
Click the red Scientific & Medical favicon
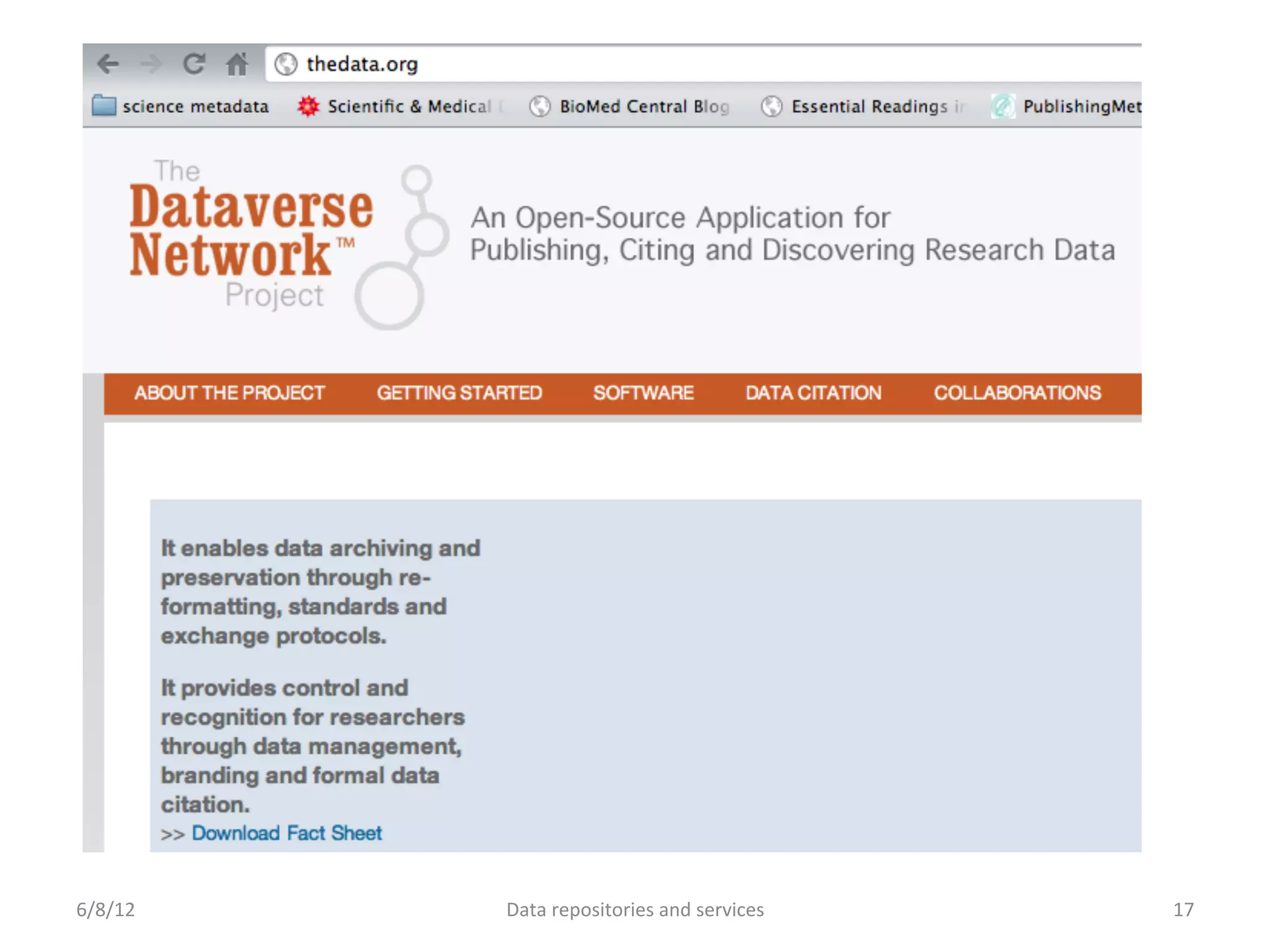[x=308, y=106]
